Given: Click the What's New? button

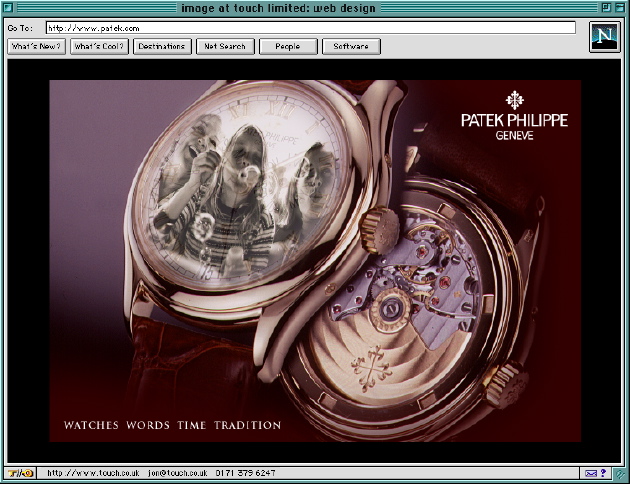Looking at the screenshot, I should 36,47.
